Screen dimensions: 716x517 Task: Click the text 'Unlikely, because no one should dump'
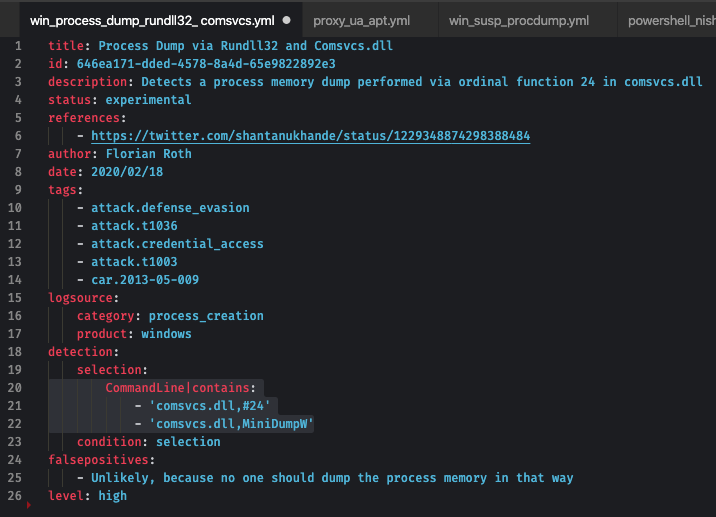(x=221, y=478)
